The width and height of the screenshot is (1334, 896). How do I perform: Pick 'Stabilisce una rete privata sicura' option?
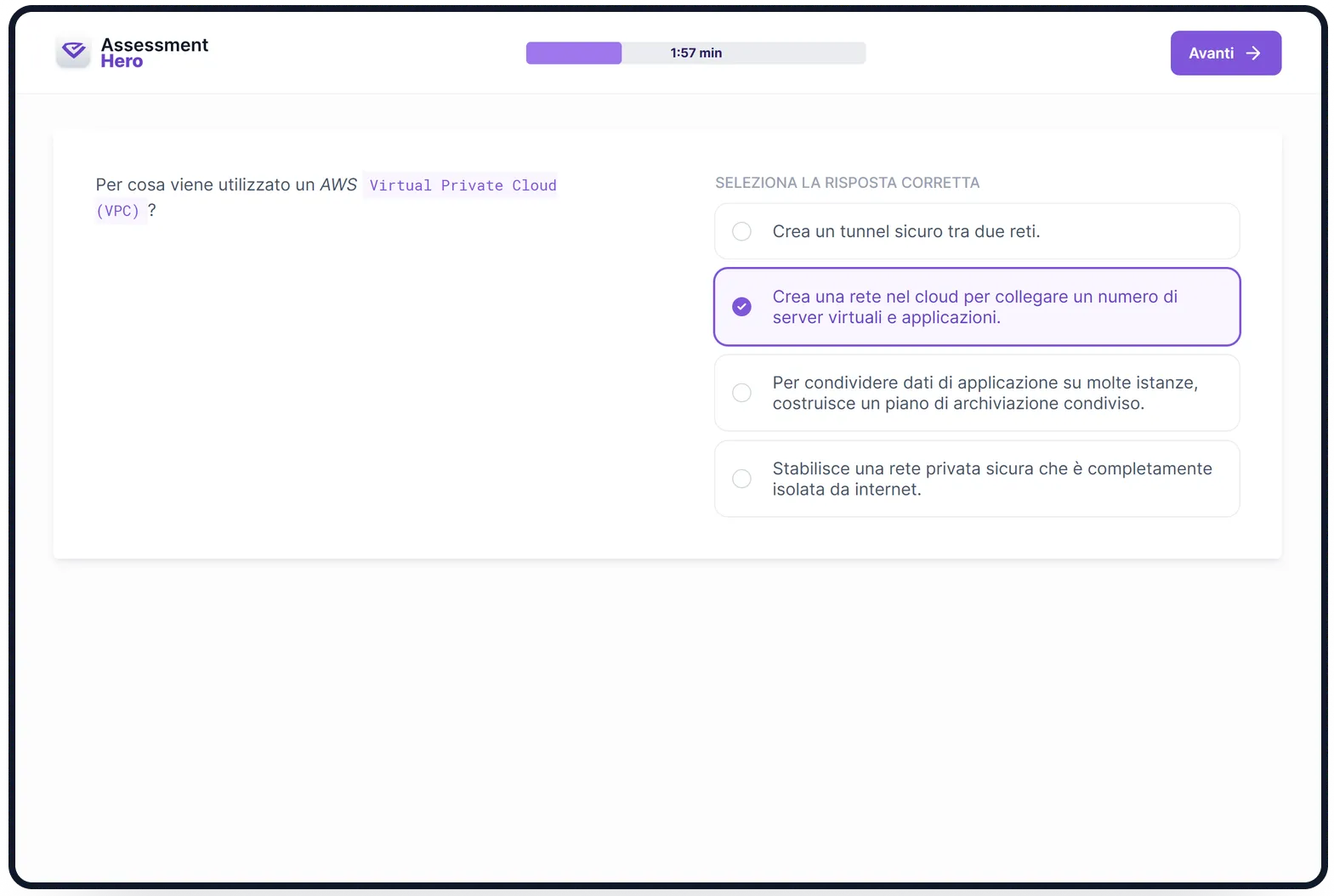click(977, 479)
